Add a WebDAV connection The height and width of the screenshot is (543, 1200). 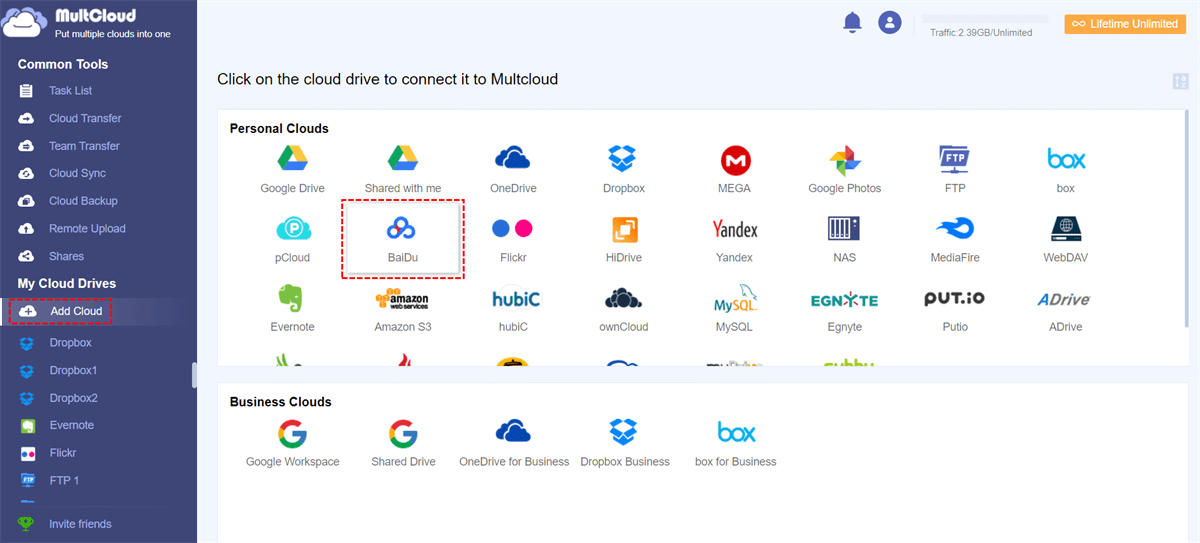tap(1066, 238)
